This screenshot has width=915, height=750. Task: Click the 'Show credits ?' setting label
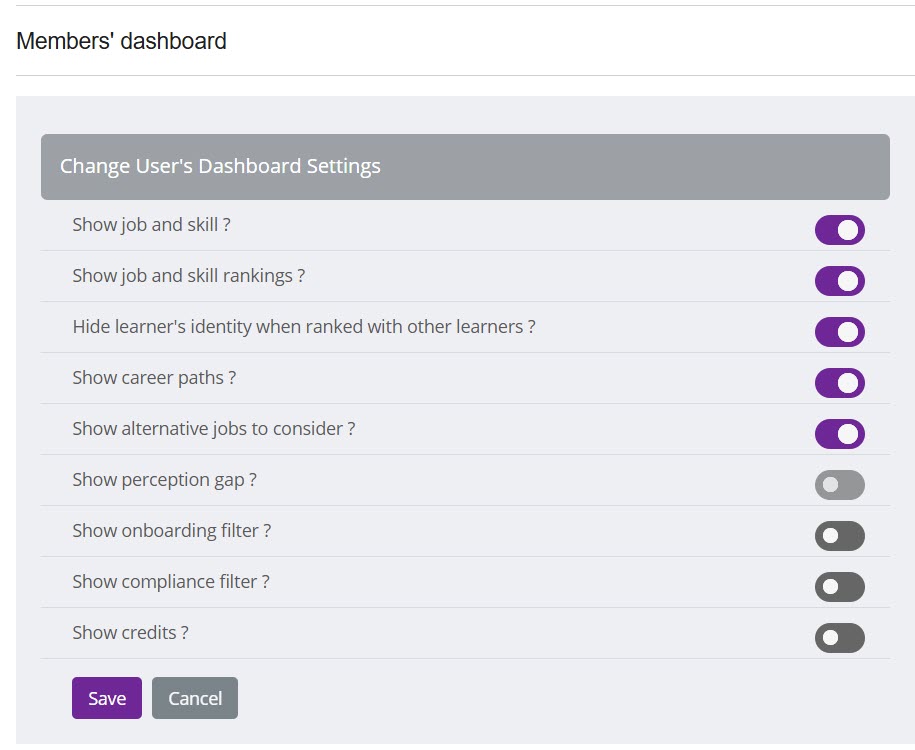[128, 632]
